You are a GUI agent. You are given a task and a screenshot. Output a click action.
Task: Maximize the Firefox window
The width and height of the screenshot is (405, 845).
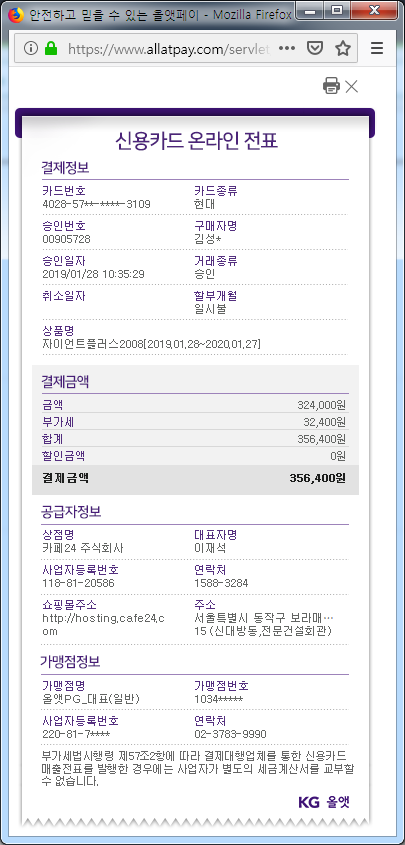click(337, 10)
